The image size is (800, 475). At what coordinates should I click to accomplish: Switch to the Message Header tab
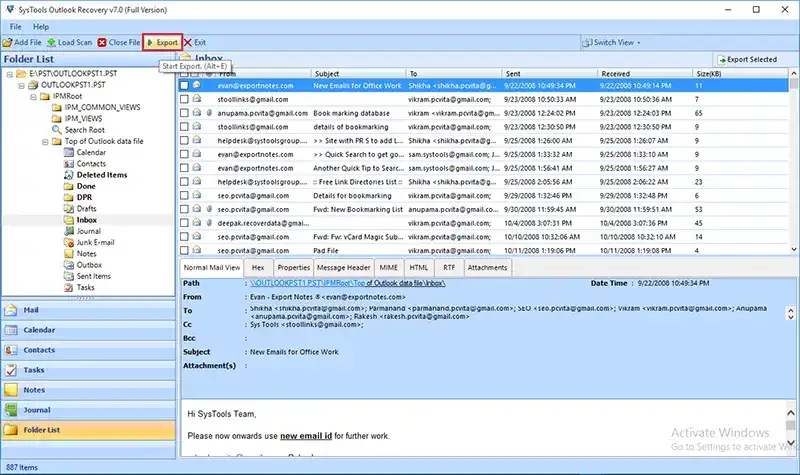pyautogui.click(x=343, y=267)
